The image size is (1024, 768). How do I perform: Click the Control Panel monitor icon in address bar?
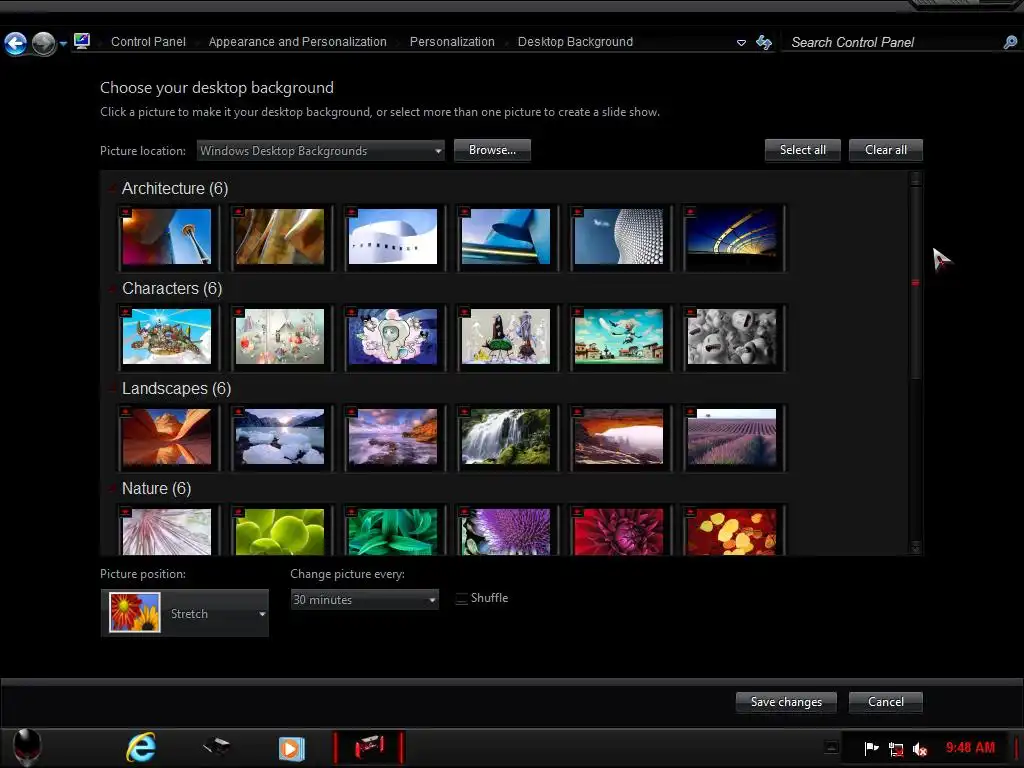point(82,42)
